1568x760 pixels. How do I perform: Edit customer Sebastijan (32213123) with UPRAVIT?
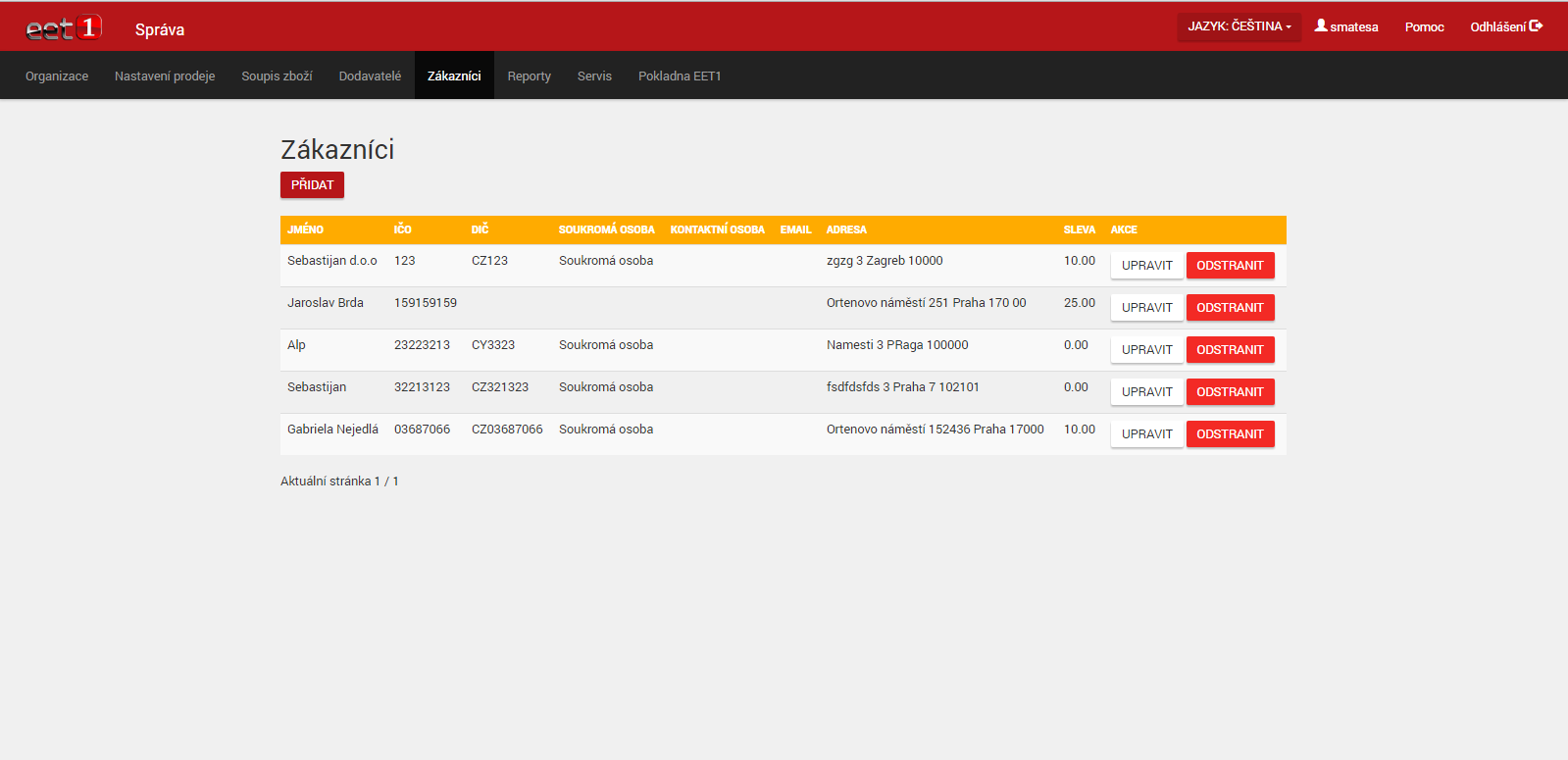click(x=1146, y=392)
